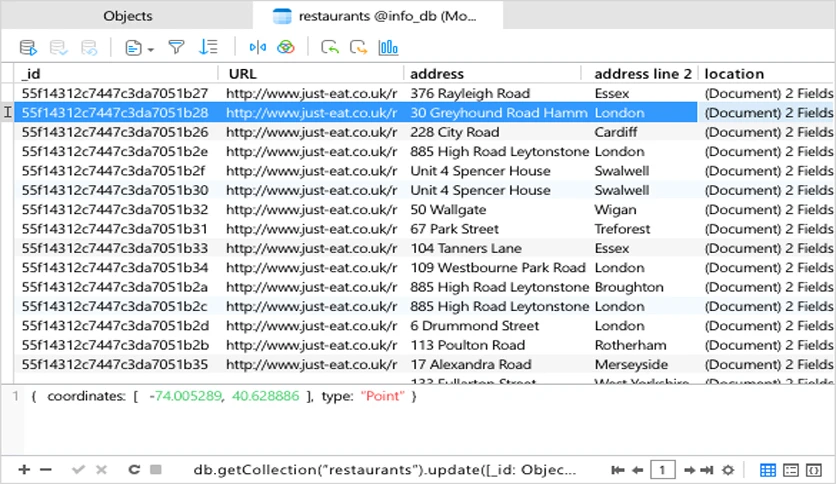This screenshot has width=836, height=484.
Task: Click the coordinates value -74.005289
Action: [185, 396]
